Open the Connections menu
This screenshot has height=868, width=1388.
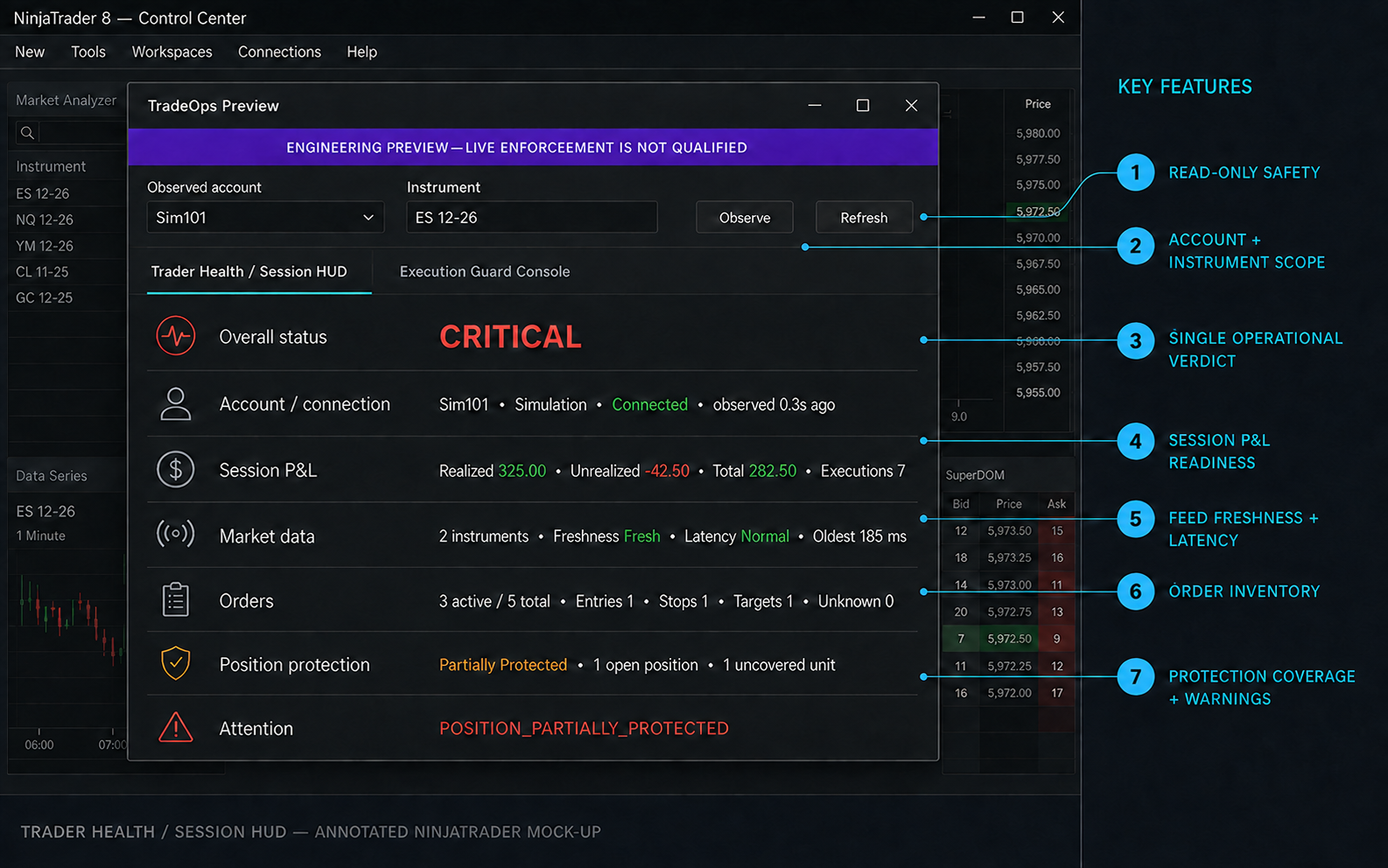pos(279,52)
